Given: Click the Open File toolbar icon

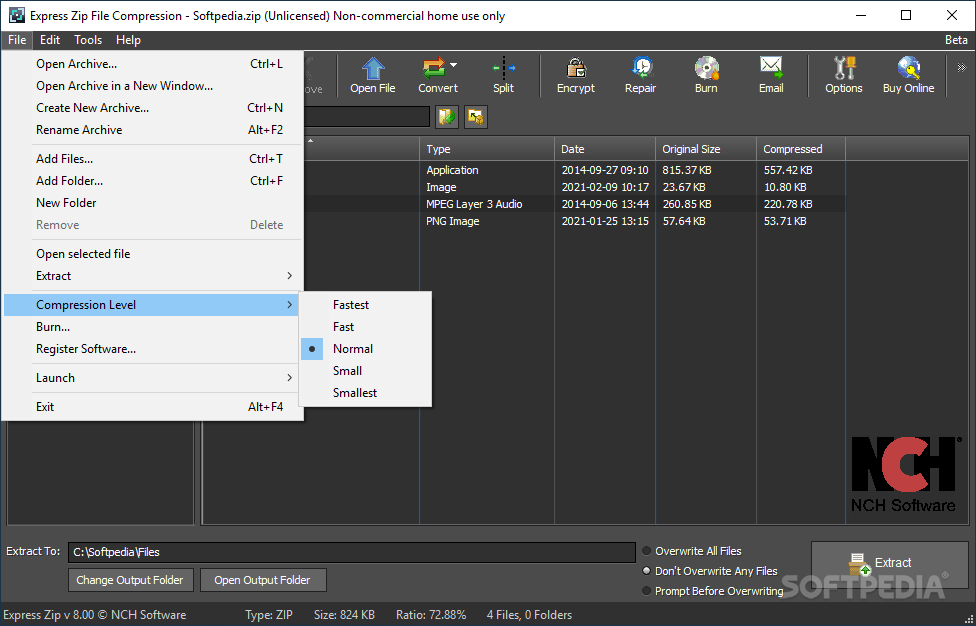Looking at the screenshot, I should pyautogui.click(x=372, y=75).
